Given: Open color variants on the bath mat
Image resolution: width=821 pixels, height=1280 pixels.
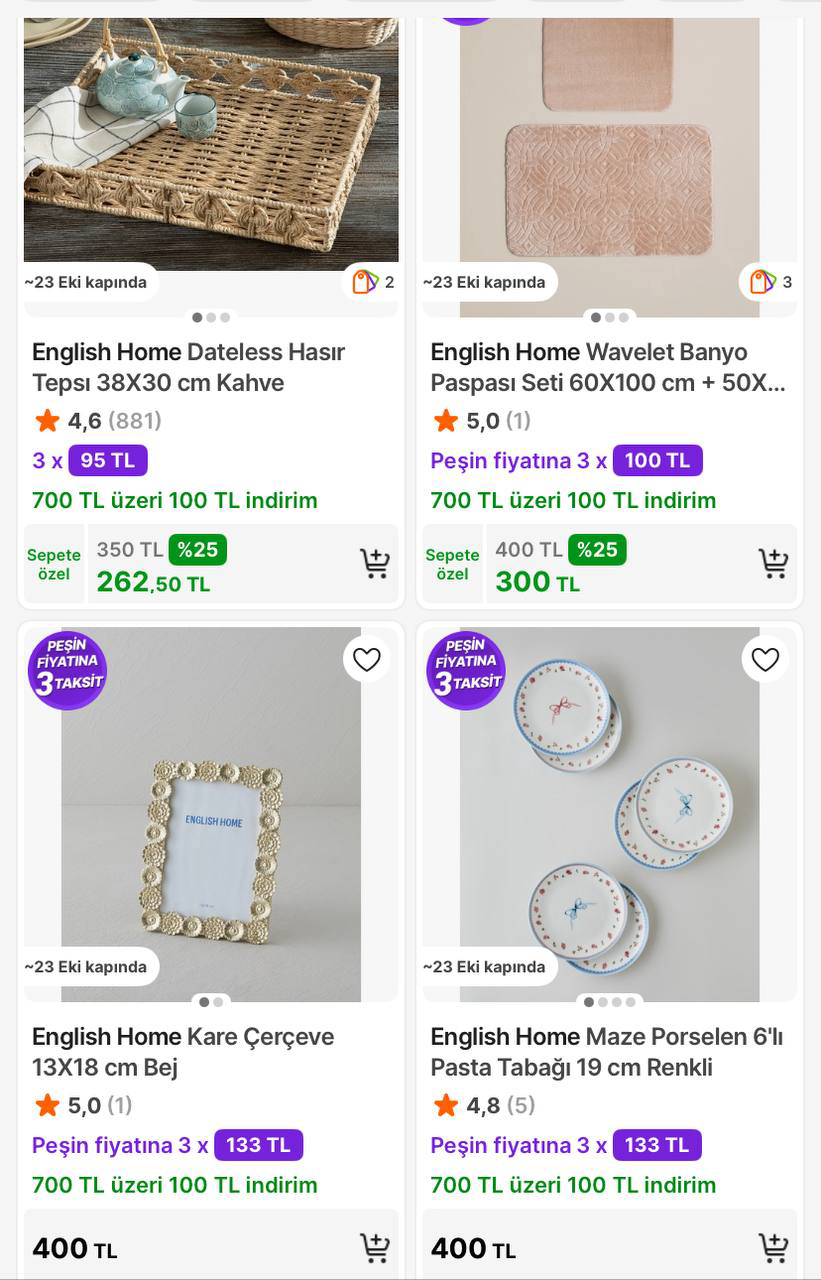Looking at the screenshot, I should click(x=771, y=282).
